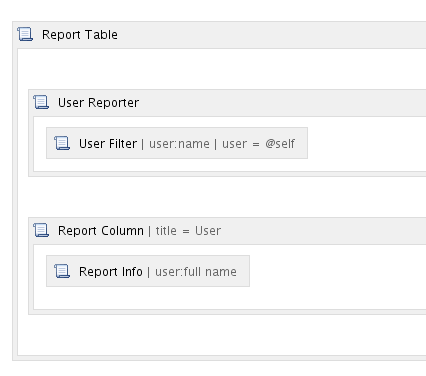Select the User Filter label

click(108, 144)
